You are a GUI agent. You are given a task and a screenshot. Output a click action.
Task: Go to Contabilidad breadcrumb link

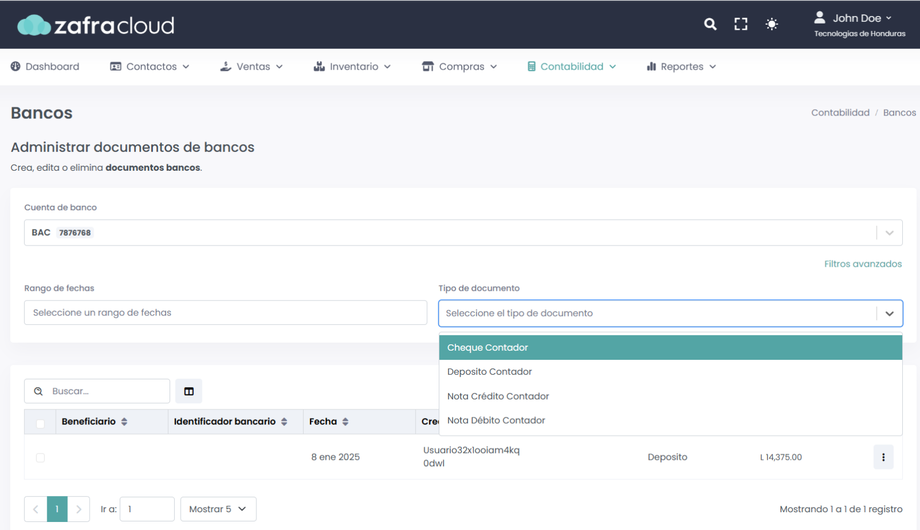[x=840, y=113]
